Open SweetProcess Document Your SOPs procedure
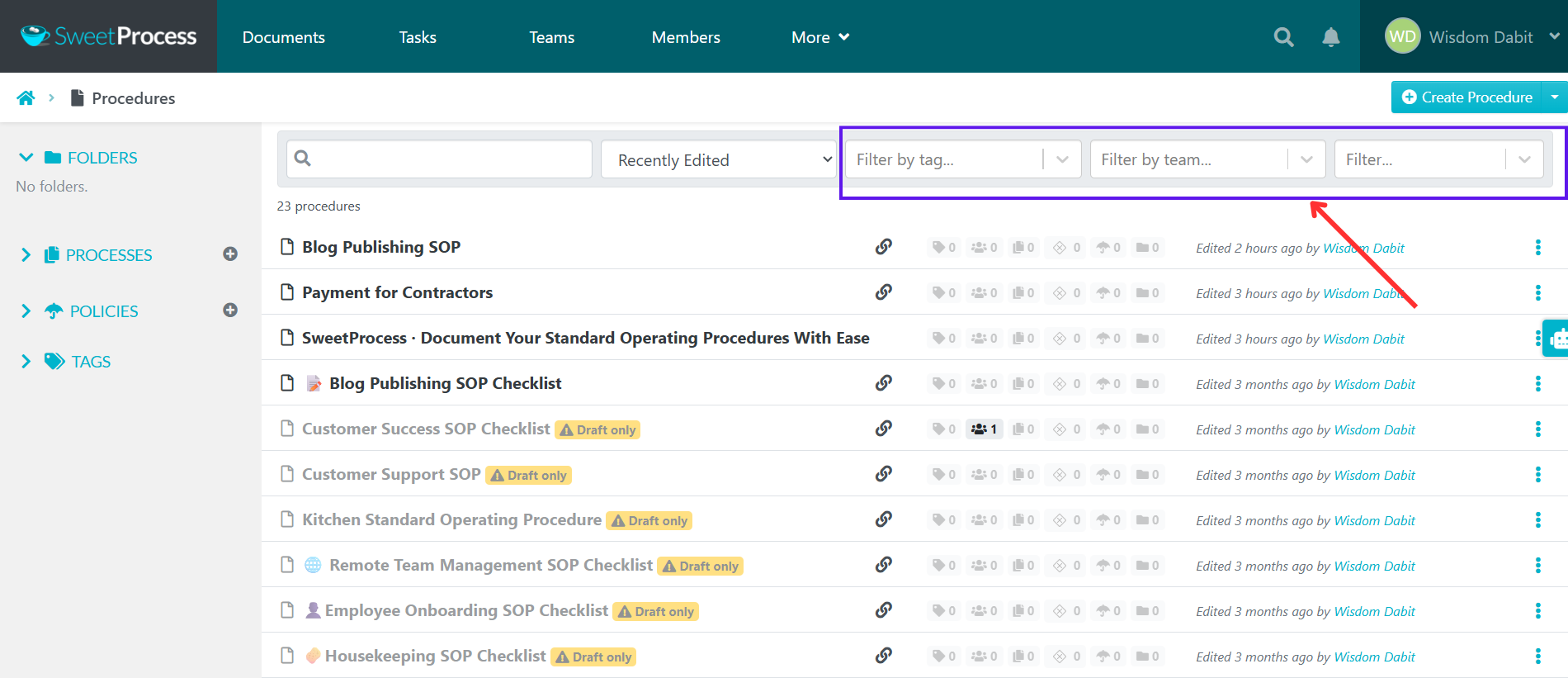Screen dimensions: 1568x678 (x=586, y=338)
